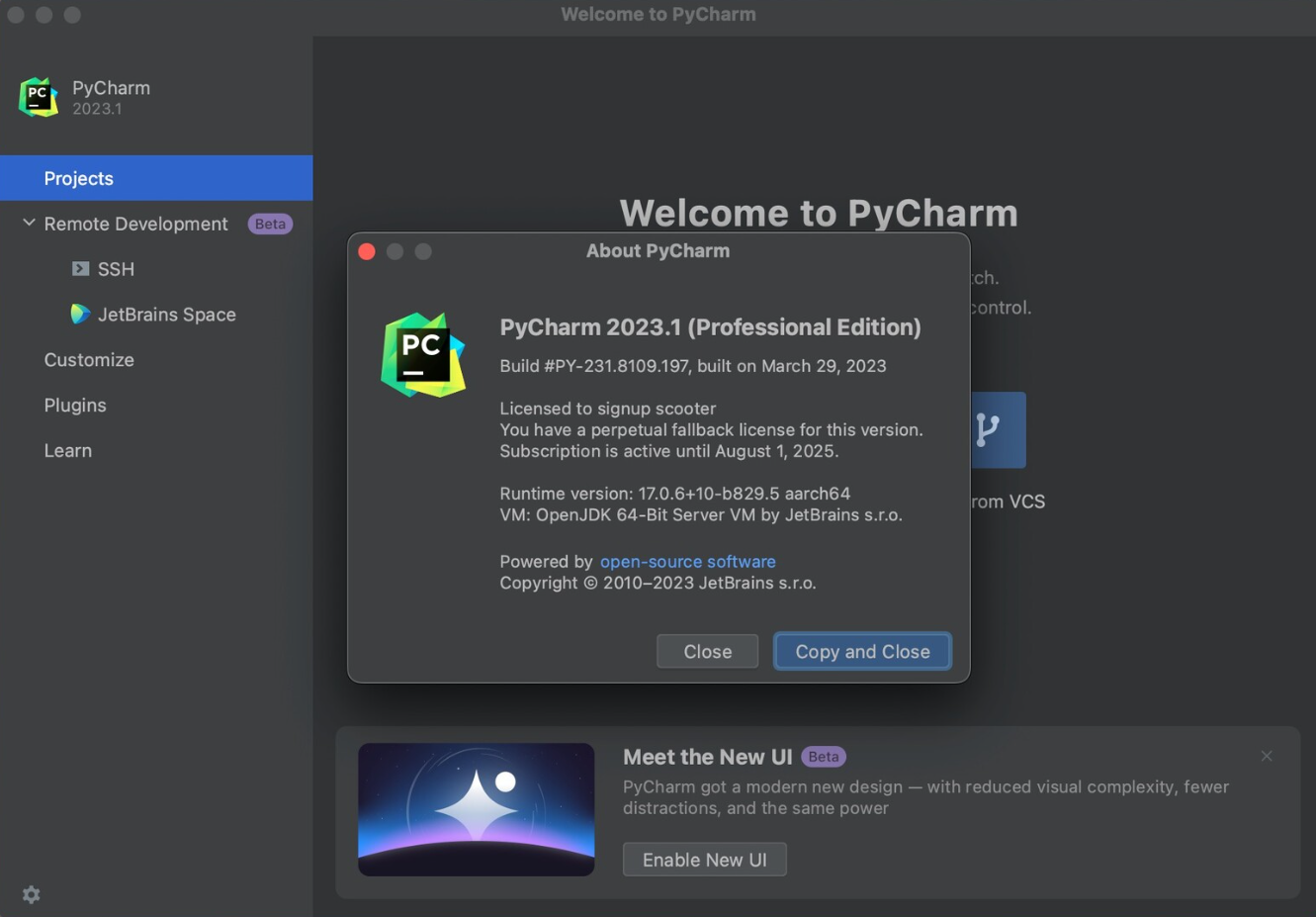Click the Beta badge beside Meet the New UI
This screenshot has width=1316, height=917.
coord(825,756)
